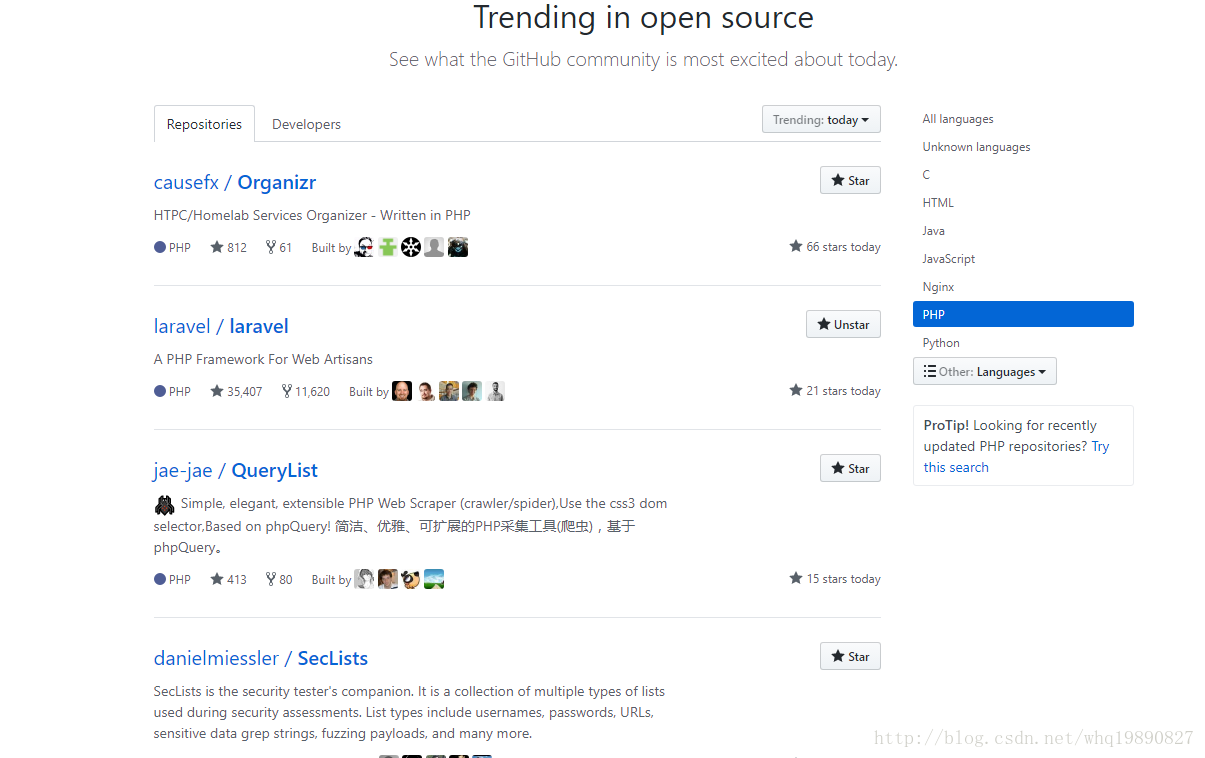Screen dimensions: 1205x758
Task: View Organizr forks count 61
Action: (279, 247)
